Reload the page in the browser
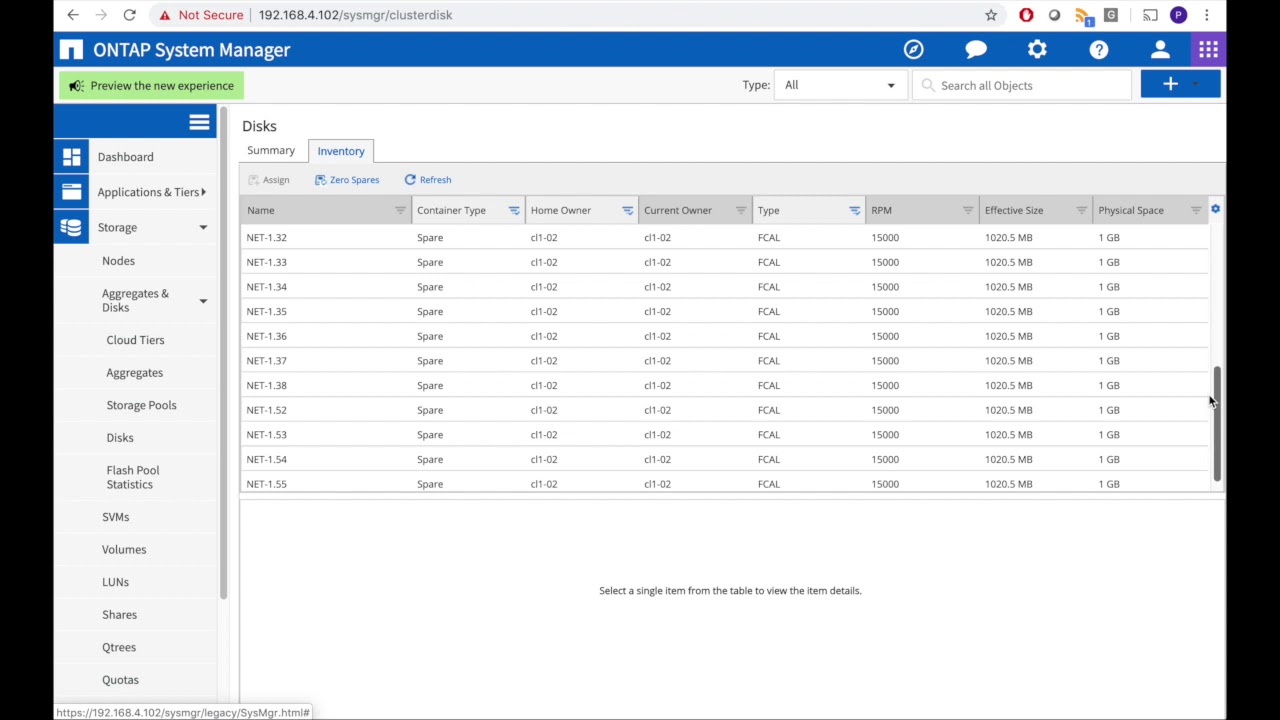 (x=129, y=15)
